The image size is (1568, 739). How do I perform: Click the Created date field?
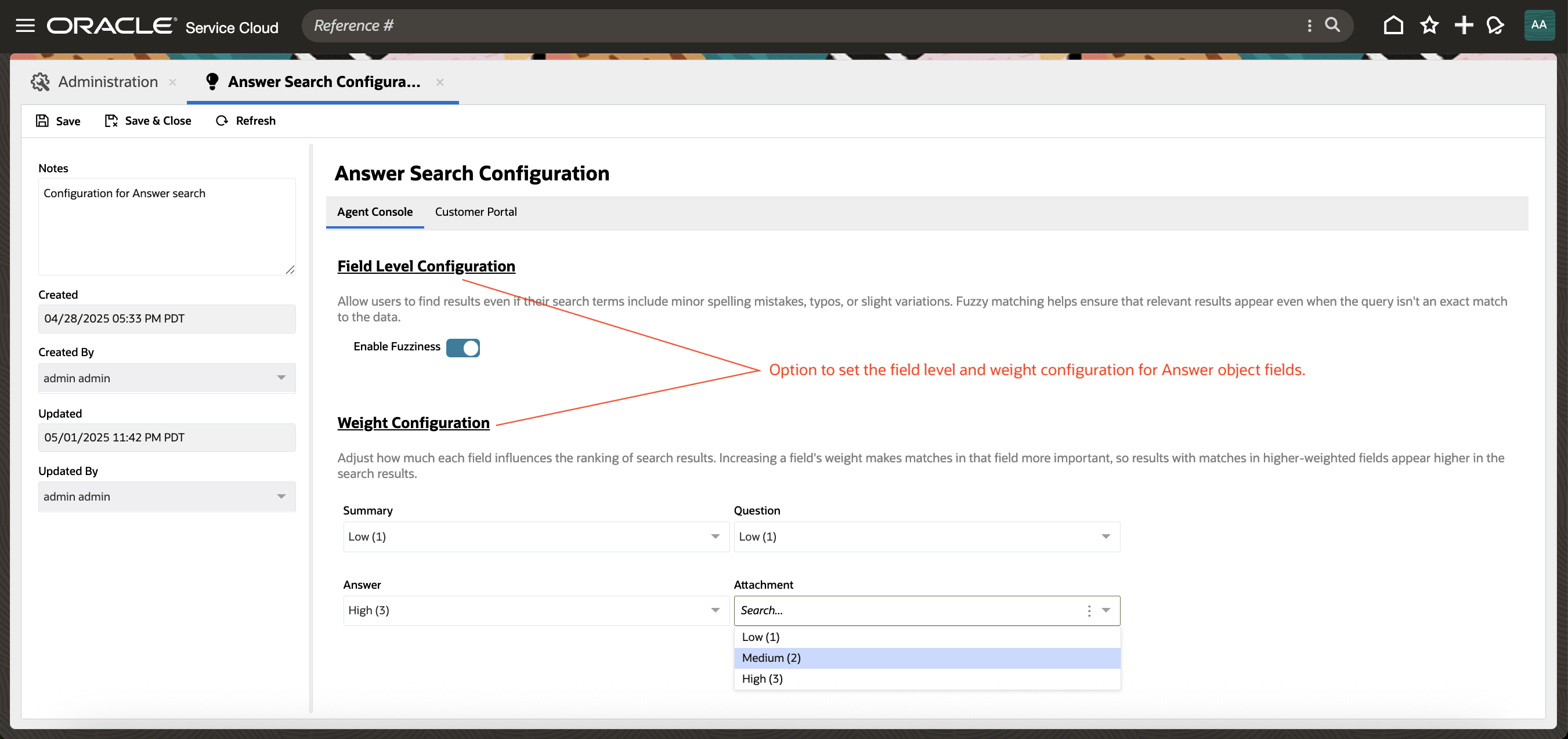167,318
